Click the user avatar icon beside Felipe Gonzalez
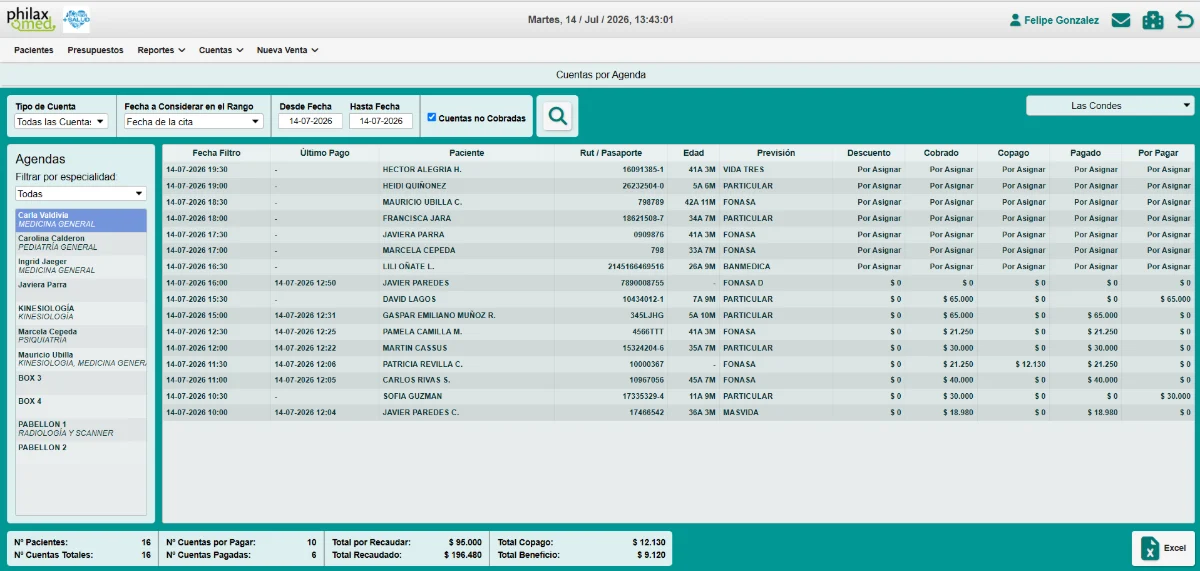 (1016, 20)
